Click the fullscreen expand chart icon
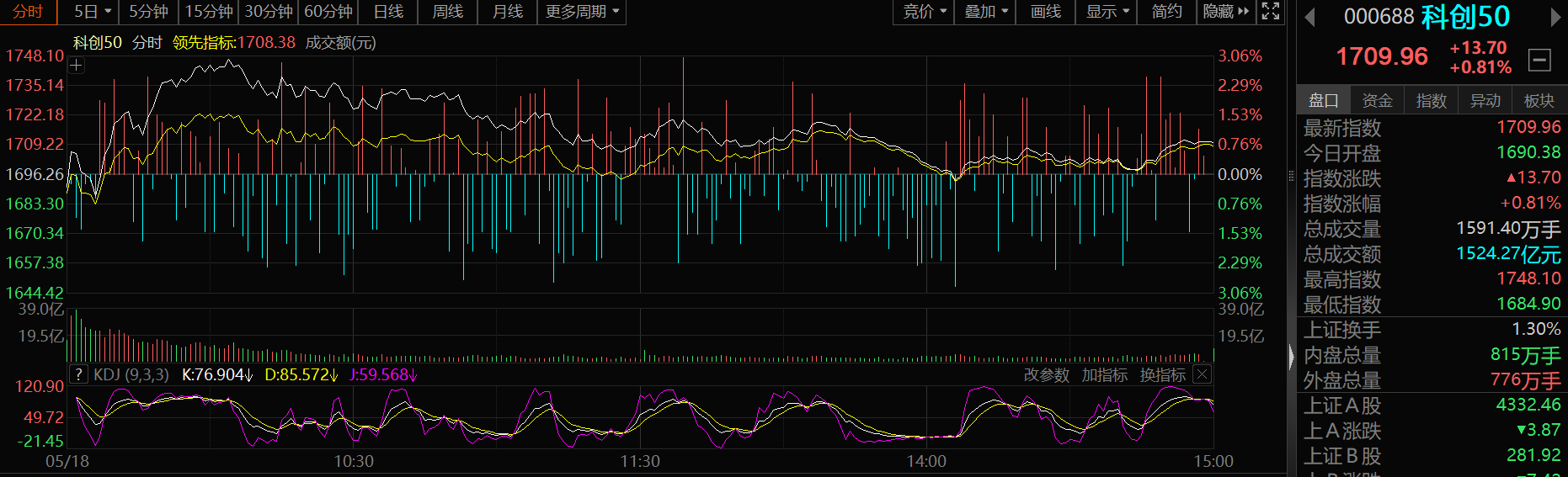This screenshot has width=1568, height=477. (1270, 12)
